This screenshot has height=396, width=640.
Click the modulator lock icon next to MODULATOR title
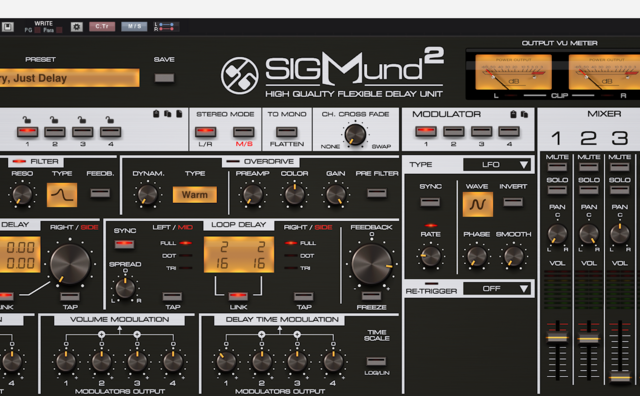pyautogui.click(x=513, y=114)
